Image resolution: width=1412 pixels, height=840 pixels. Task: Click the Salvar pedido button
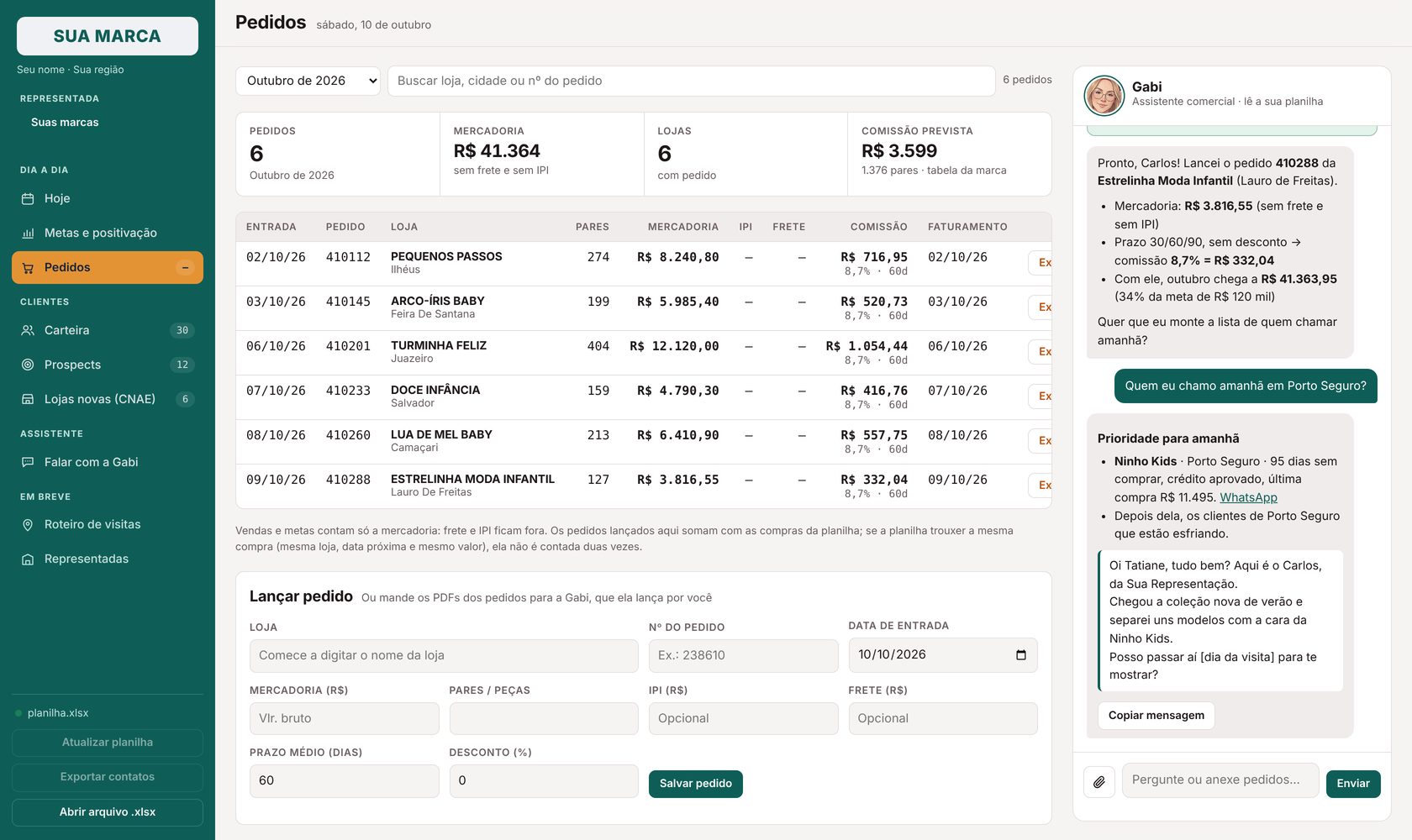point(695,784)
